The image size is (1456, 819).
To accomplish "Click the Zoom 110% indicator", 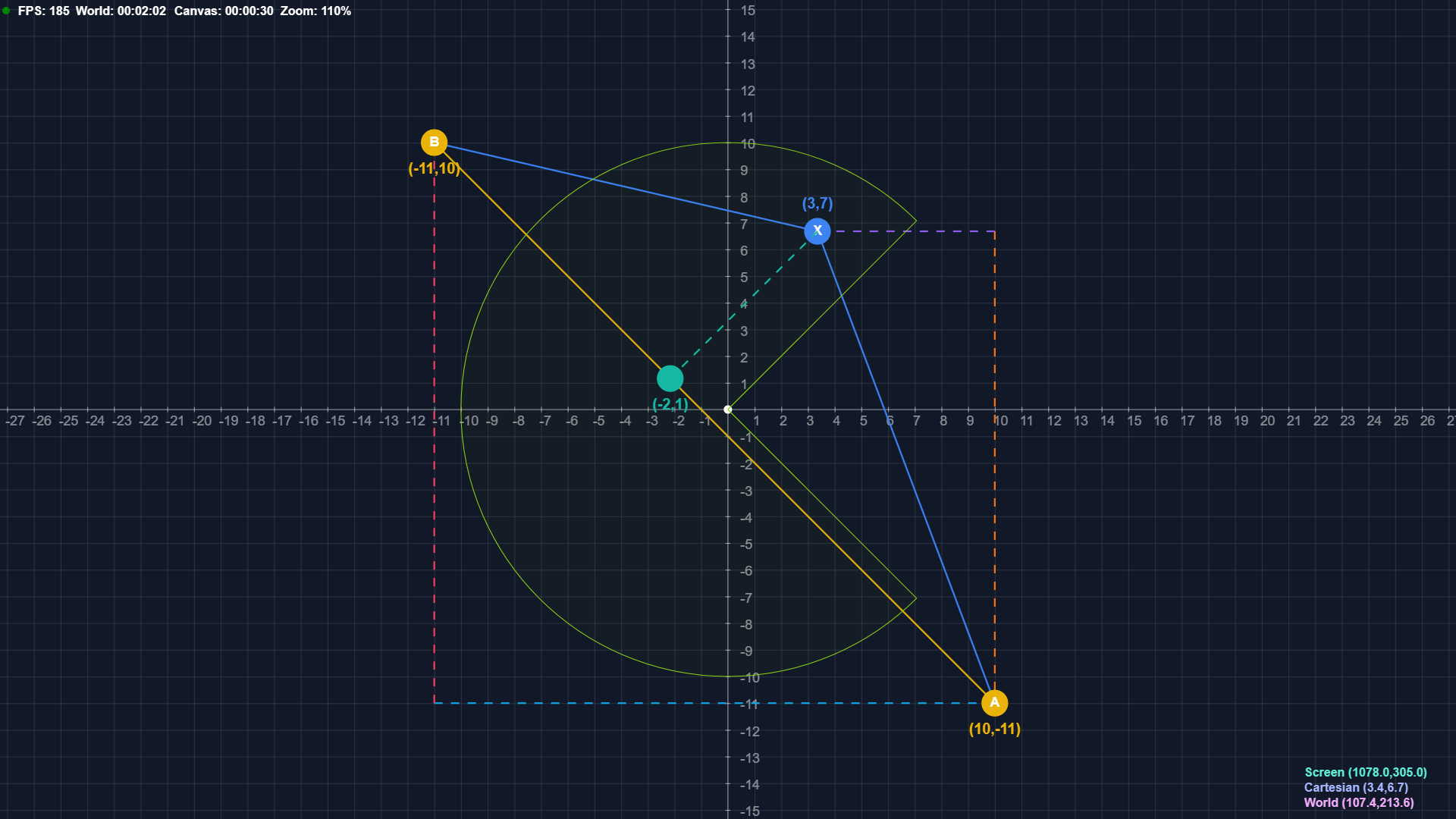I will pos(315,11).
